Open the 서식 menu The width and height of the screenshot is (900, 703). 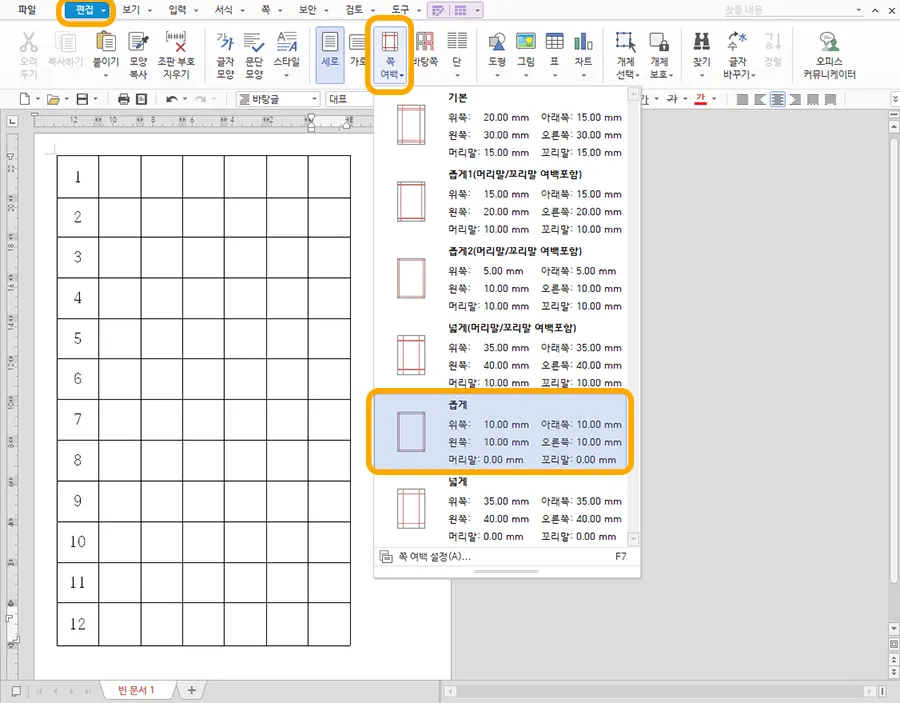tap(223, 10)
